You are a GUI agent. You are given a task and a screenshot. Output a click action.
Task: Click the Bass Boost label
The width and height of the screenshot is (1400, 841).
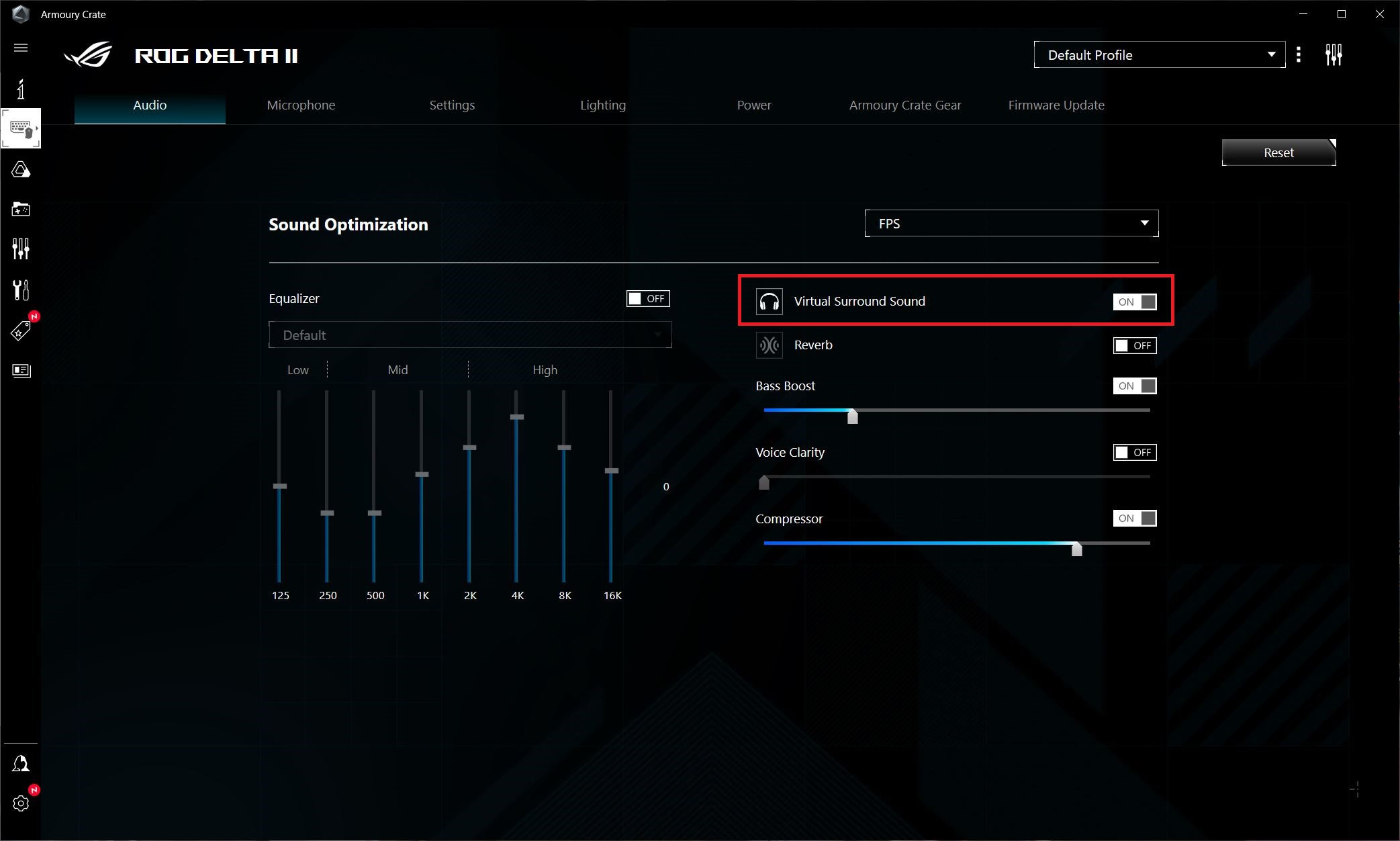click(785, 386)
